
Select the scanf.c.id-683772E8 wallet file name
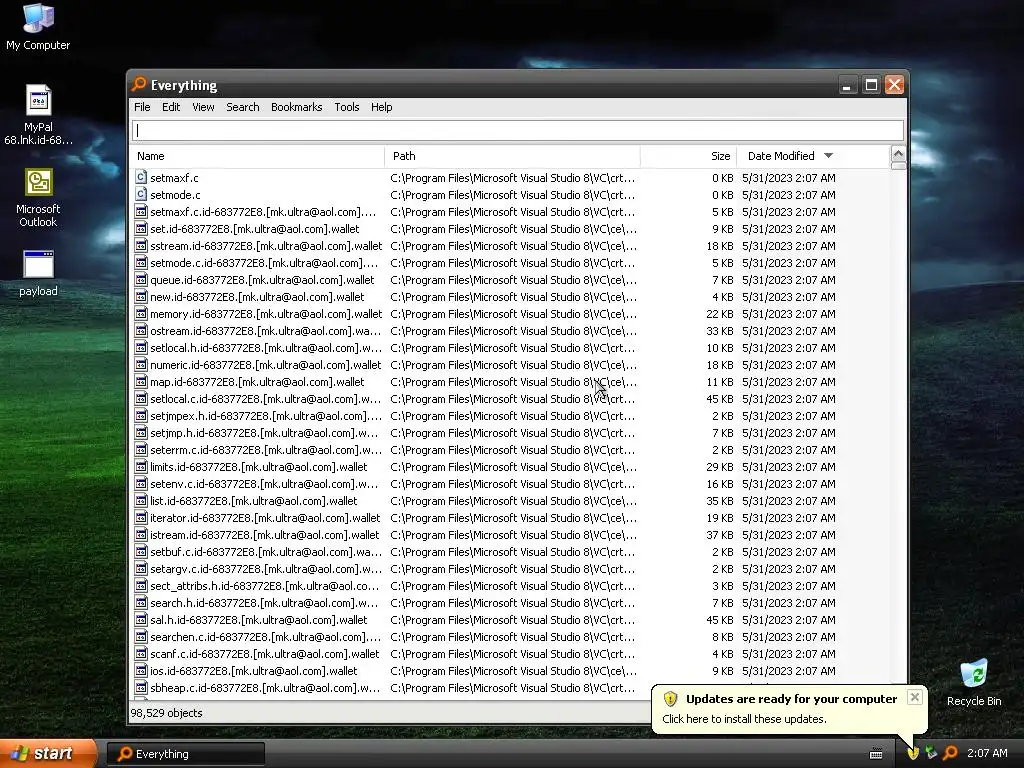pyautogui.click(x=264, y=654)
